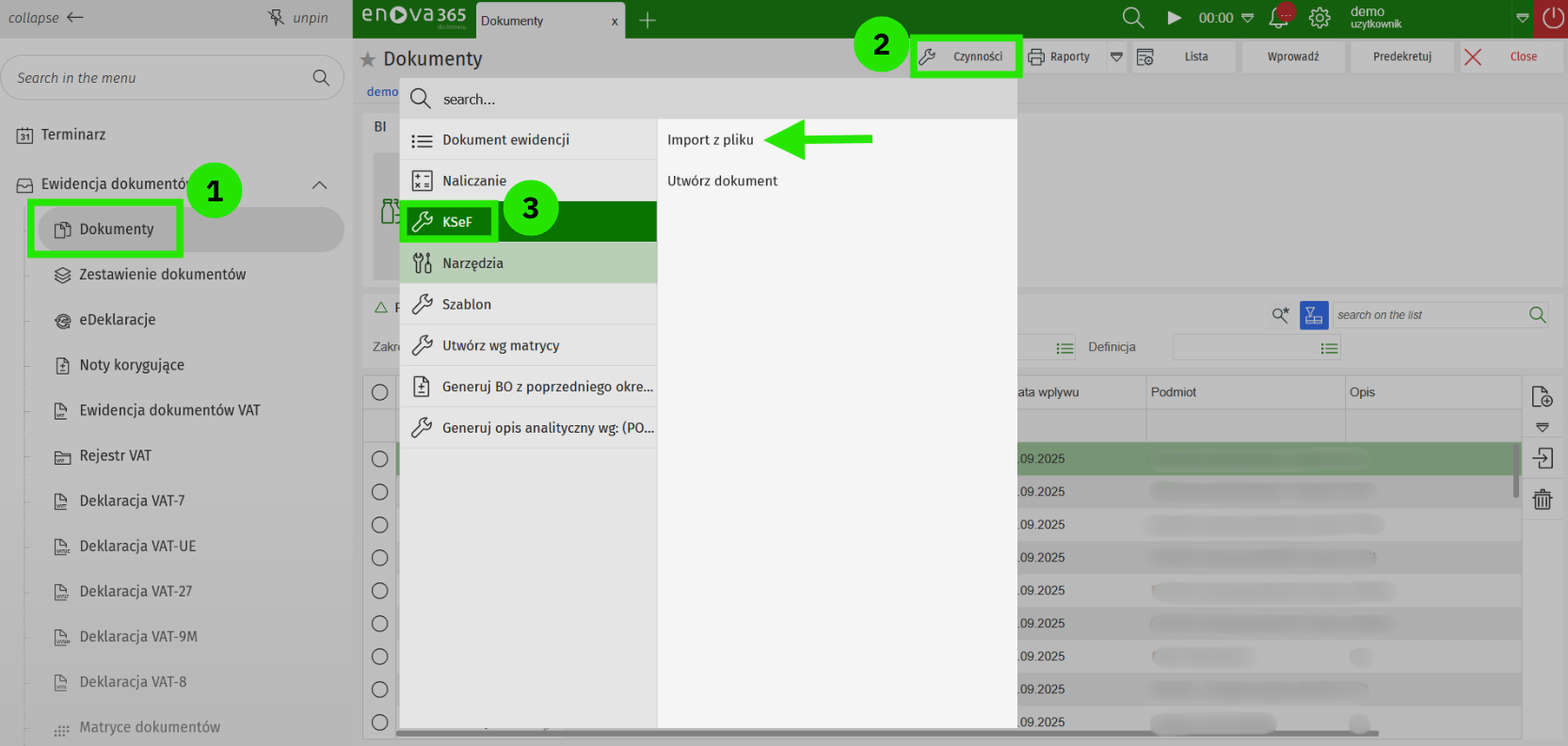
Task: Click the Wprowadź button
Action: point(1292,57)
